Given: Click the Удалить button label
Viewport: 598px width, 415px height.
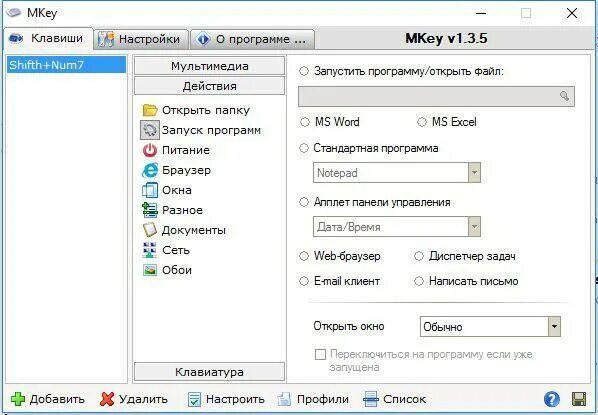Looking at the screenshot, I should [x=143, y=399].
